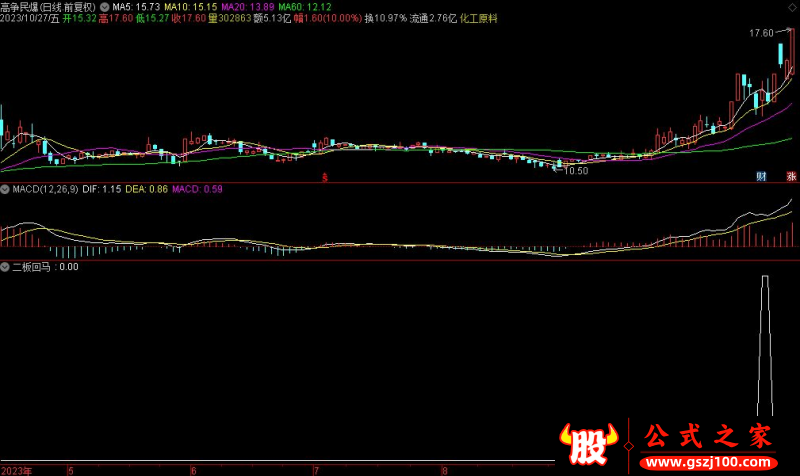Screen dimensions: 800x476
Task: Jump to month 7 on time axis
Action: [316, 471]
